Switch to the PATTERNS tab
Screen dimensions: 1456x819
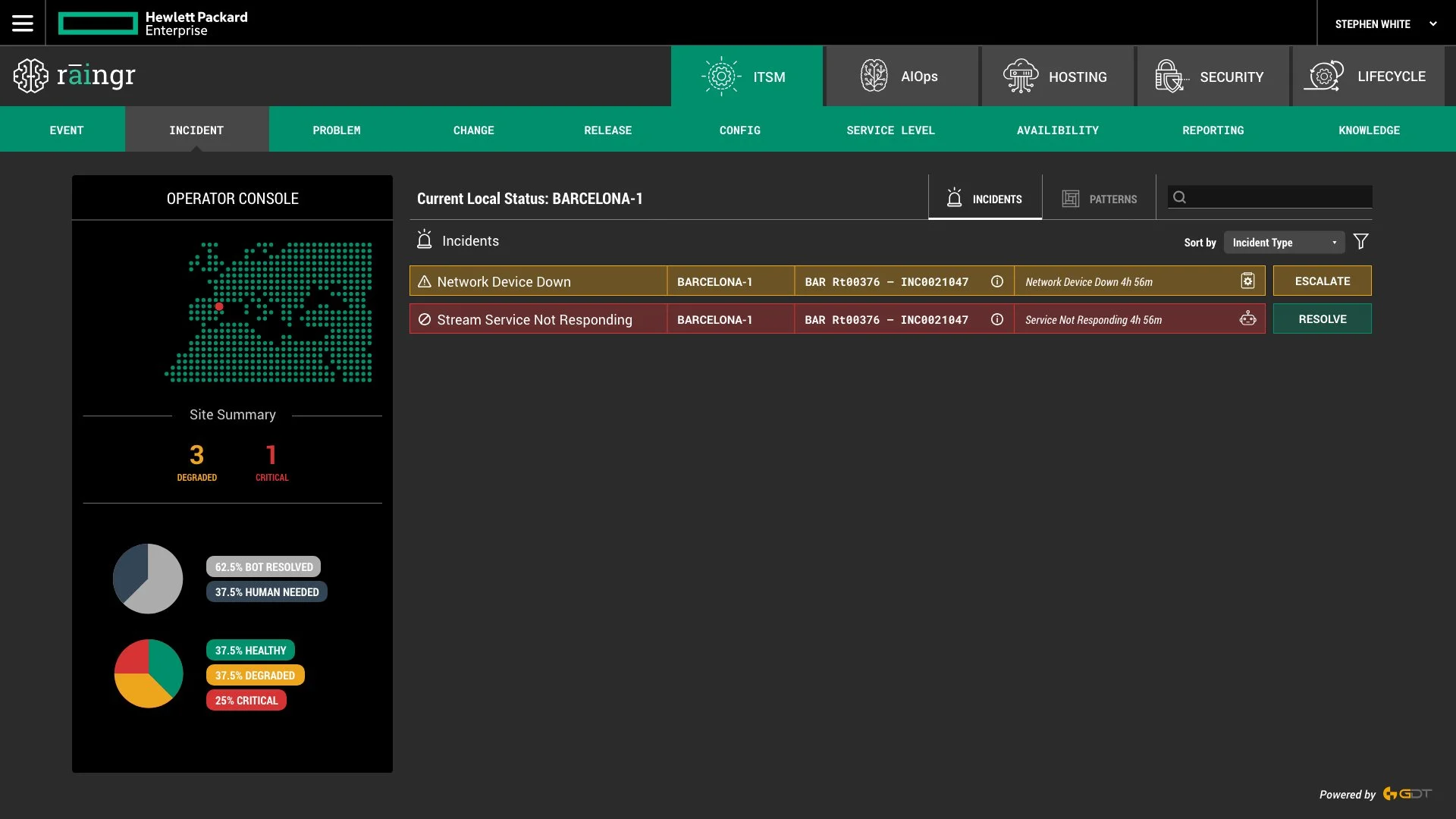(x=1099, y=199)
